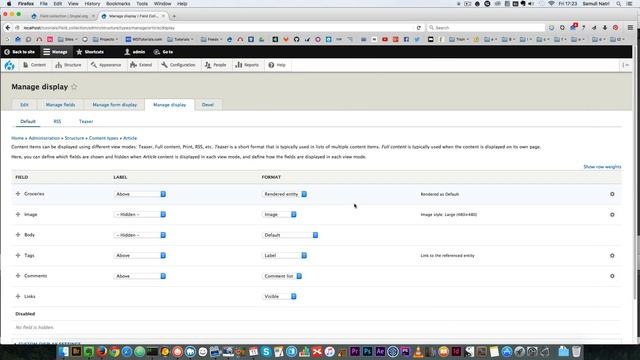640x360 pixels.
Task: Open the Back to site link
Action: (20, 52)
